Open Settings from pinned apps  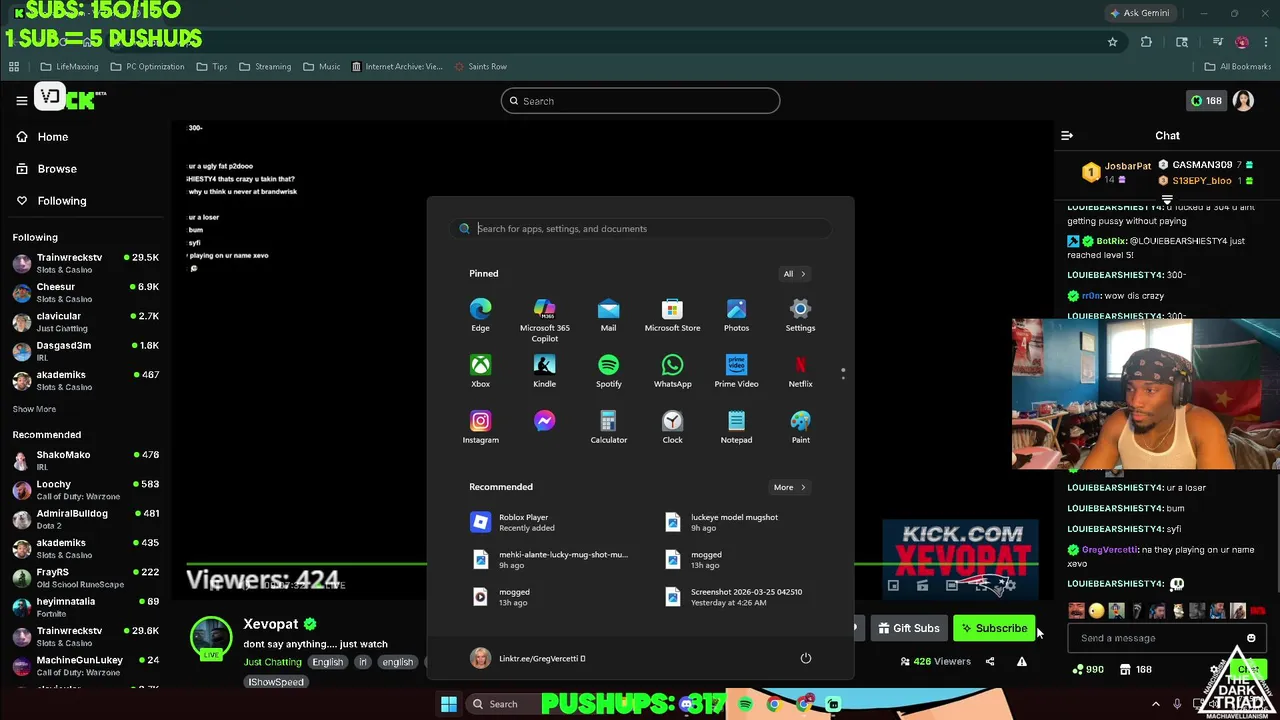coord(800,314)
